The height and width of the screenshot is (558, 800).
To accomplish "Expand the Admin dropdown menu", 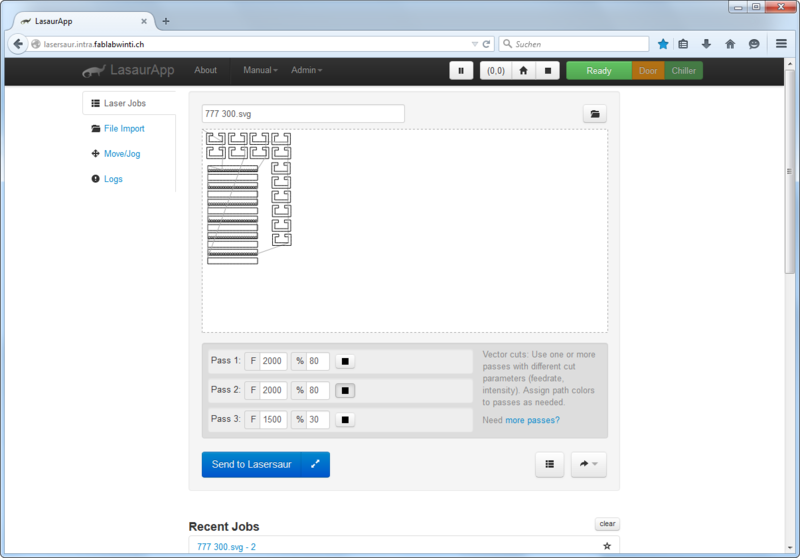I will [x=307, y=70].
